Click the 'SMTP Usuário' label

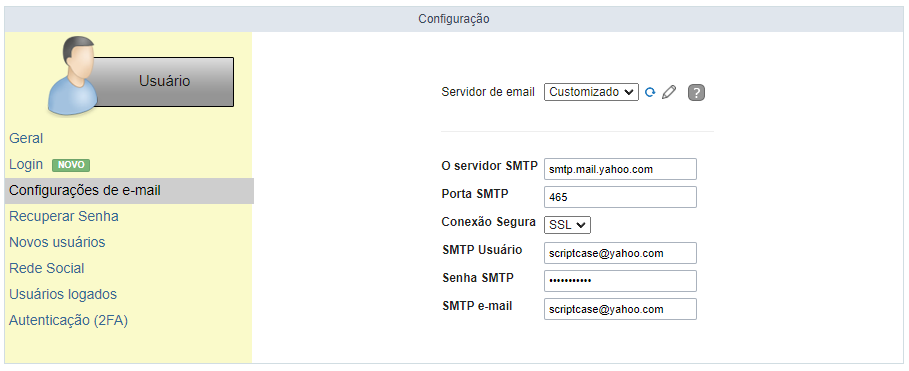tap(482, 250)
